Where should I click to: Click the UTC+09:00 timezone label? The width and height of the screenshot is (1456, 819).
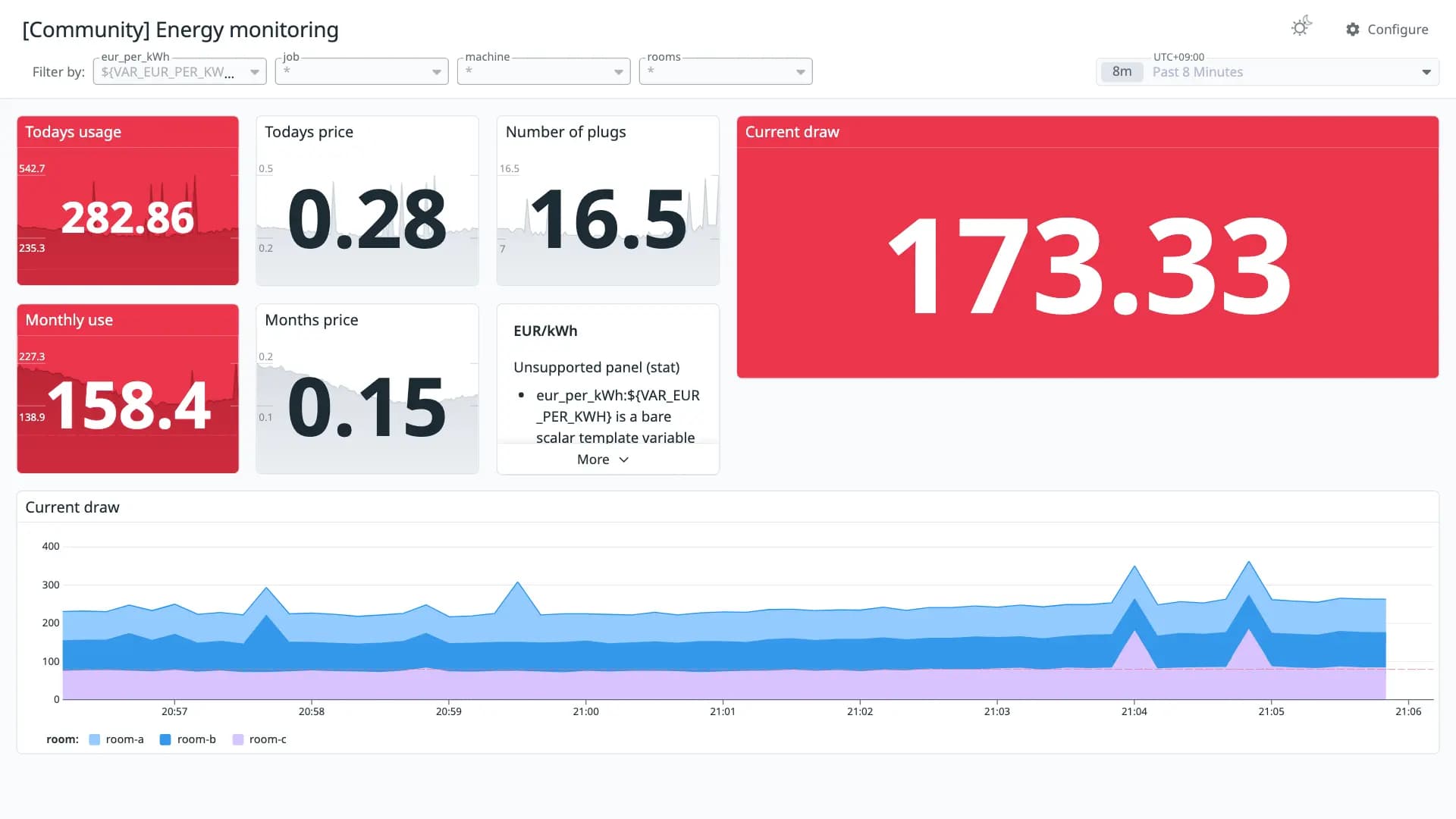[x=1178, y=57]
